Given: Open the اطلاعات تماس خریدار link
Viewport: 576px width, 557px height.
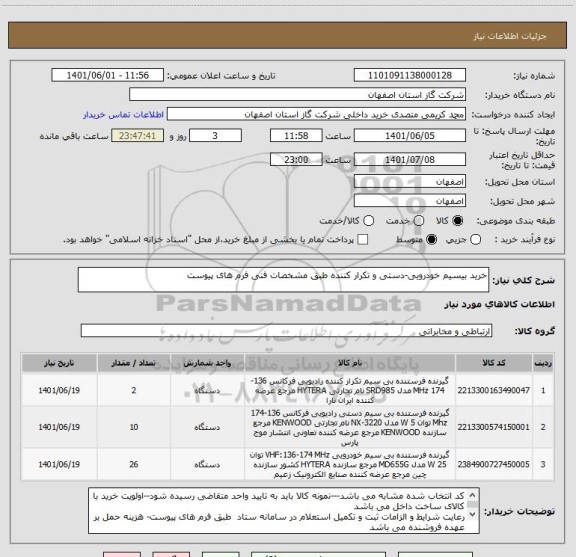Looking at the screenshot, I should click(x=123, y=115).
